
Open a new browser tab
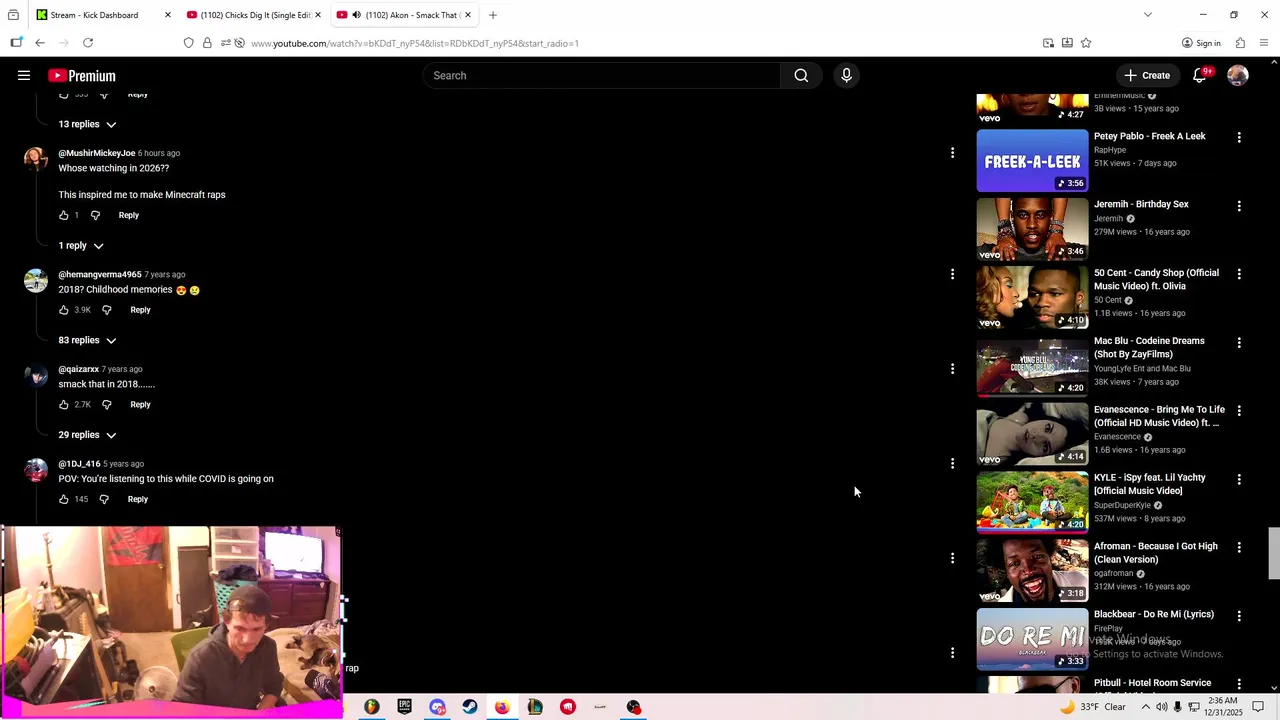(x=493, y=15)
